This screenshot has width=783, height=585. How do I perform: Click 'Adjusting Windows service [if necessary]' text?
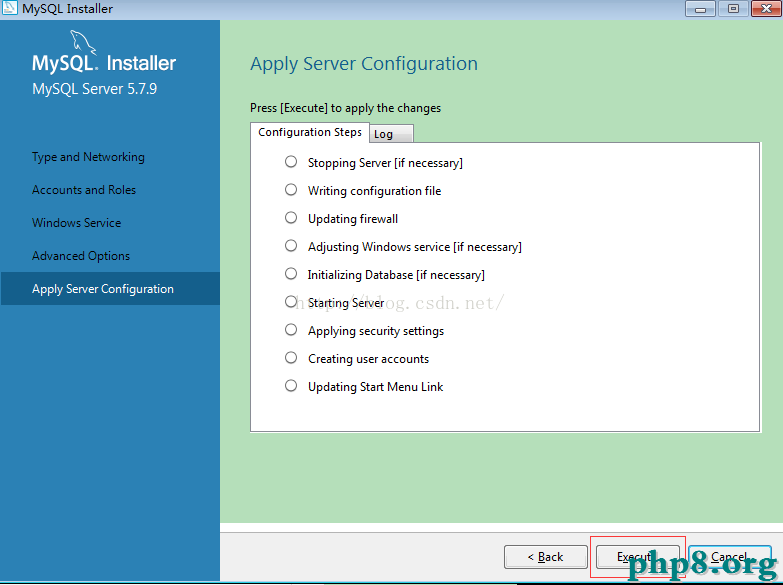(x=414, y=247)
